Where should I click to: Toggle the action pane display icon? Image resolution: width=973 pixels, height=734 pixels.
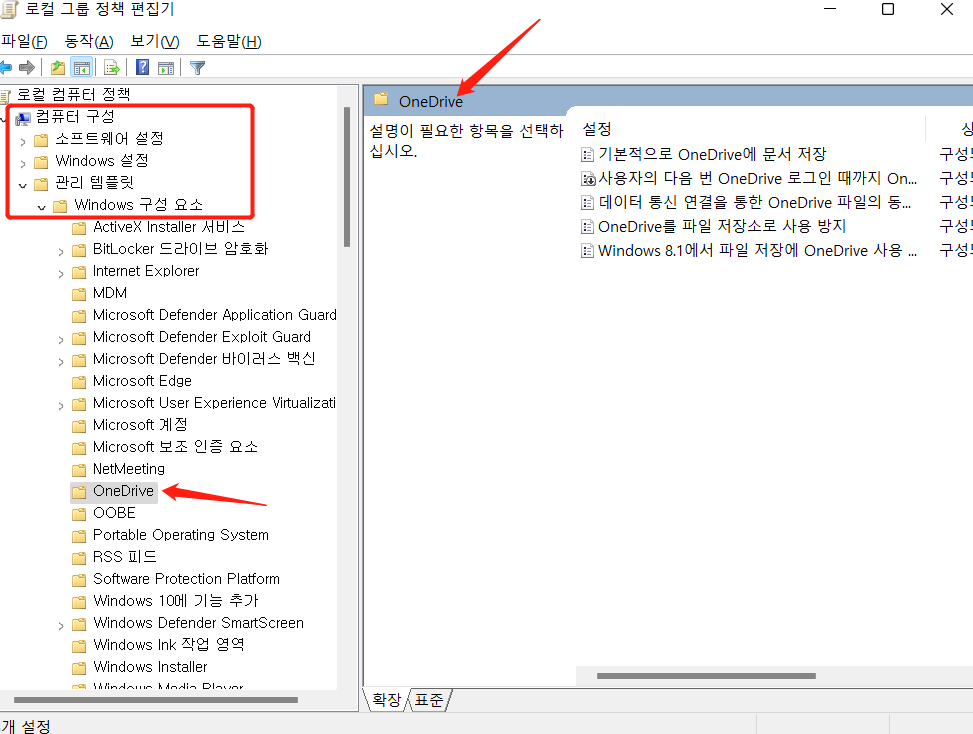click(165, 67)
